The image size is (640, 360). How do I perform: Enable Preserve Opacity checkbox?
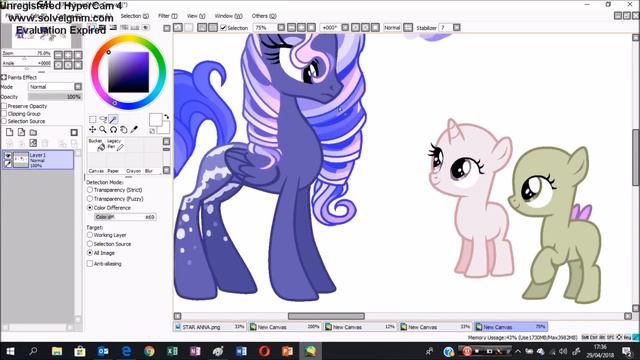click(x=4, y=106)
